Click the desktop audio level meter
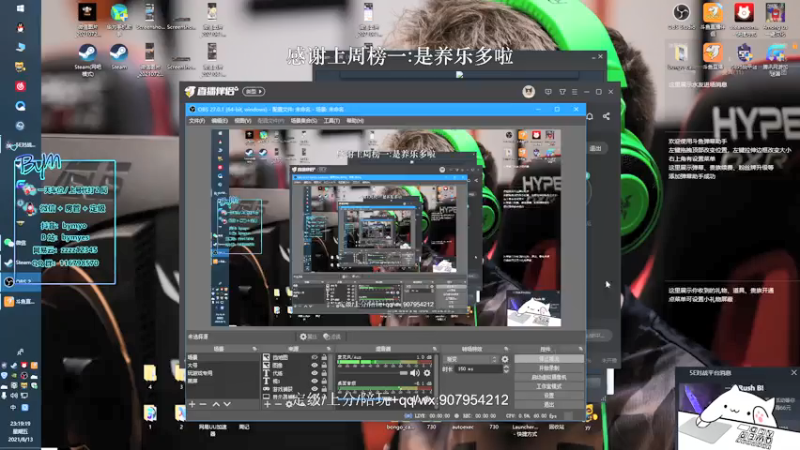 pos(384,388)
